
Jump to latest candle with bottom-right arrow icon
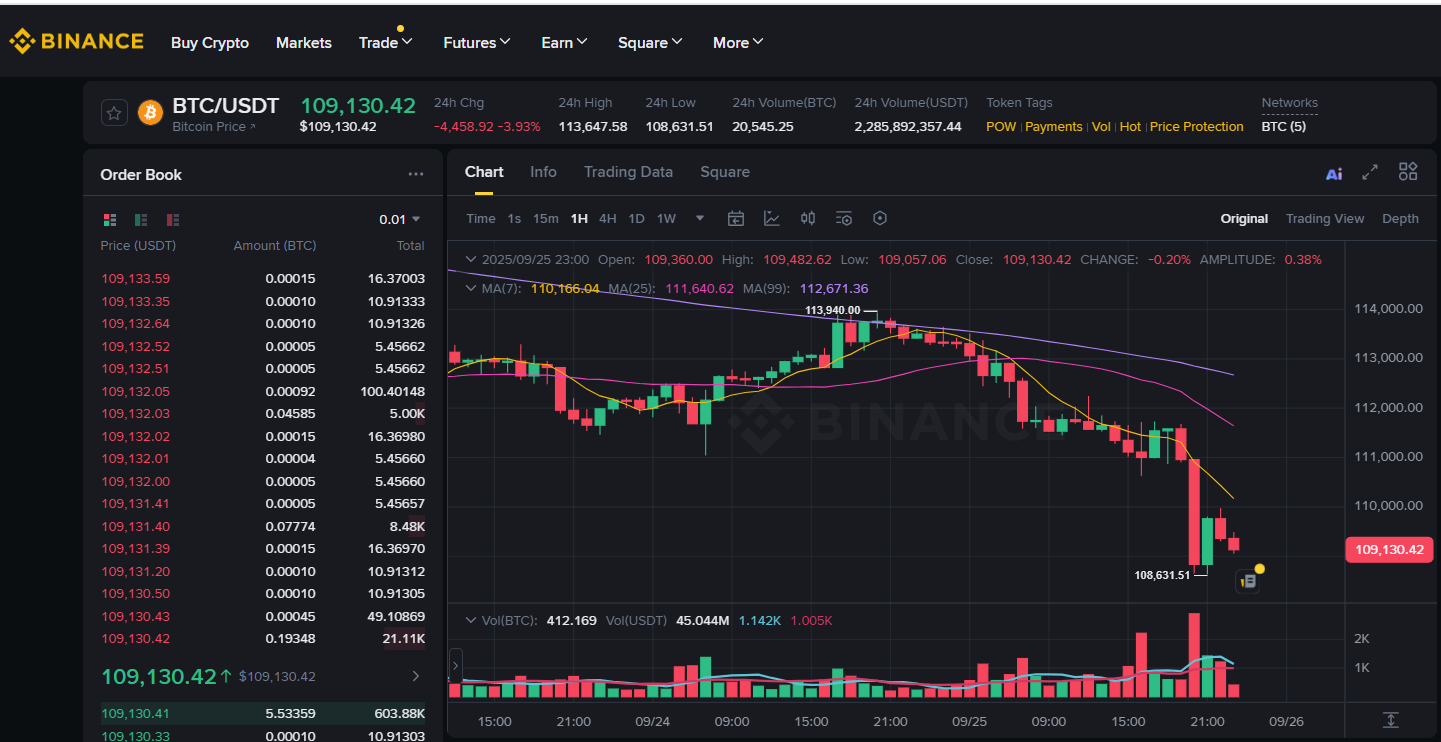coord(1390,719)
